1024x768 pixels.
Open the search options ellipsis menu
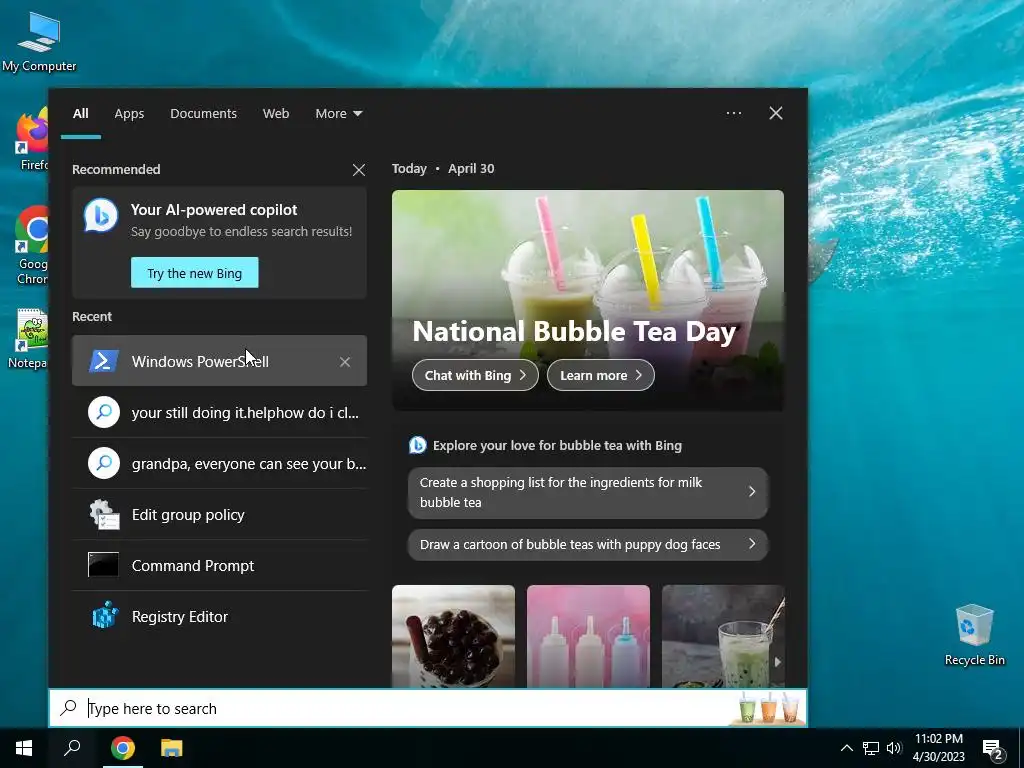(x=734, y=113)
